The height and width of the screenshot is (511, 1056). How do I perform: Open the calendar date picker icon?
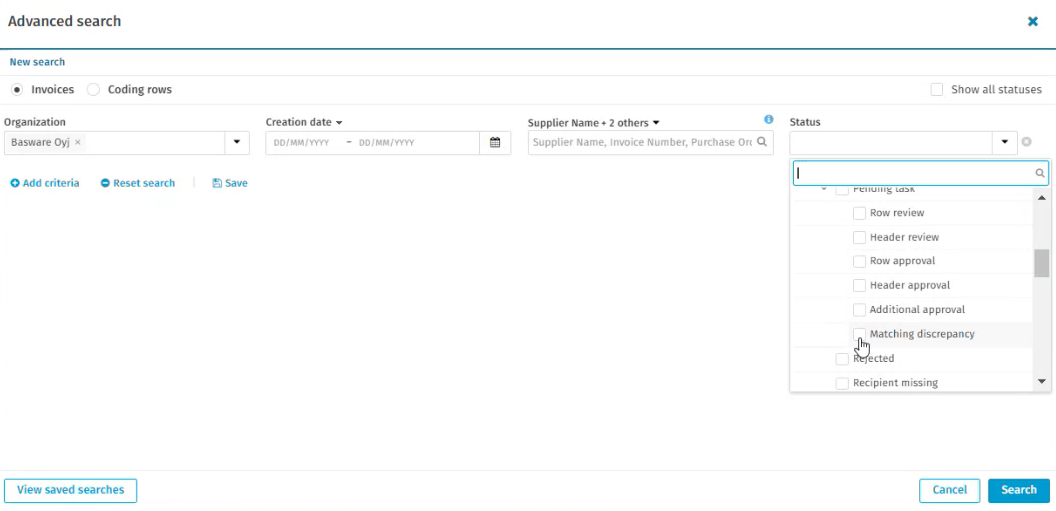[495, 143]
